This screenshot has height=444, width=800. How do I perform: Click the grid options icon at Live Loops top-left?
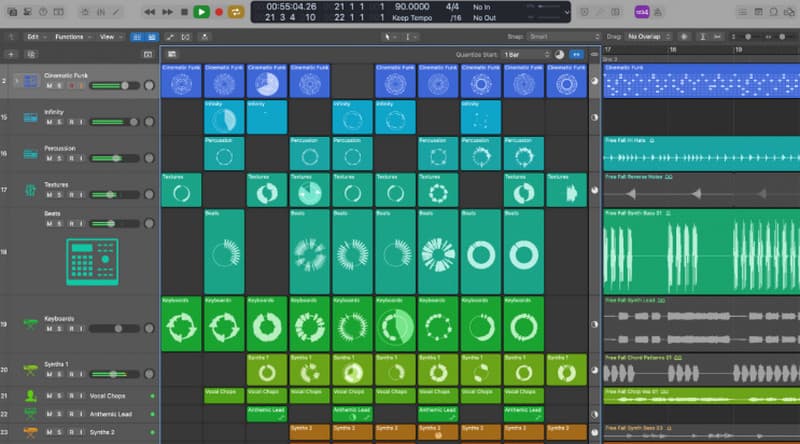pyautogui.click(x=172, y=54)
